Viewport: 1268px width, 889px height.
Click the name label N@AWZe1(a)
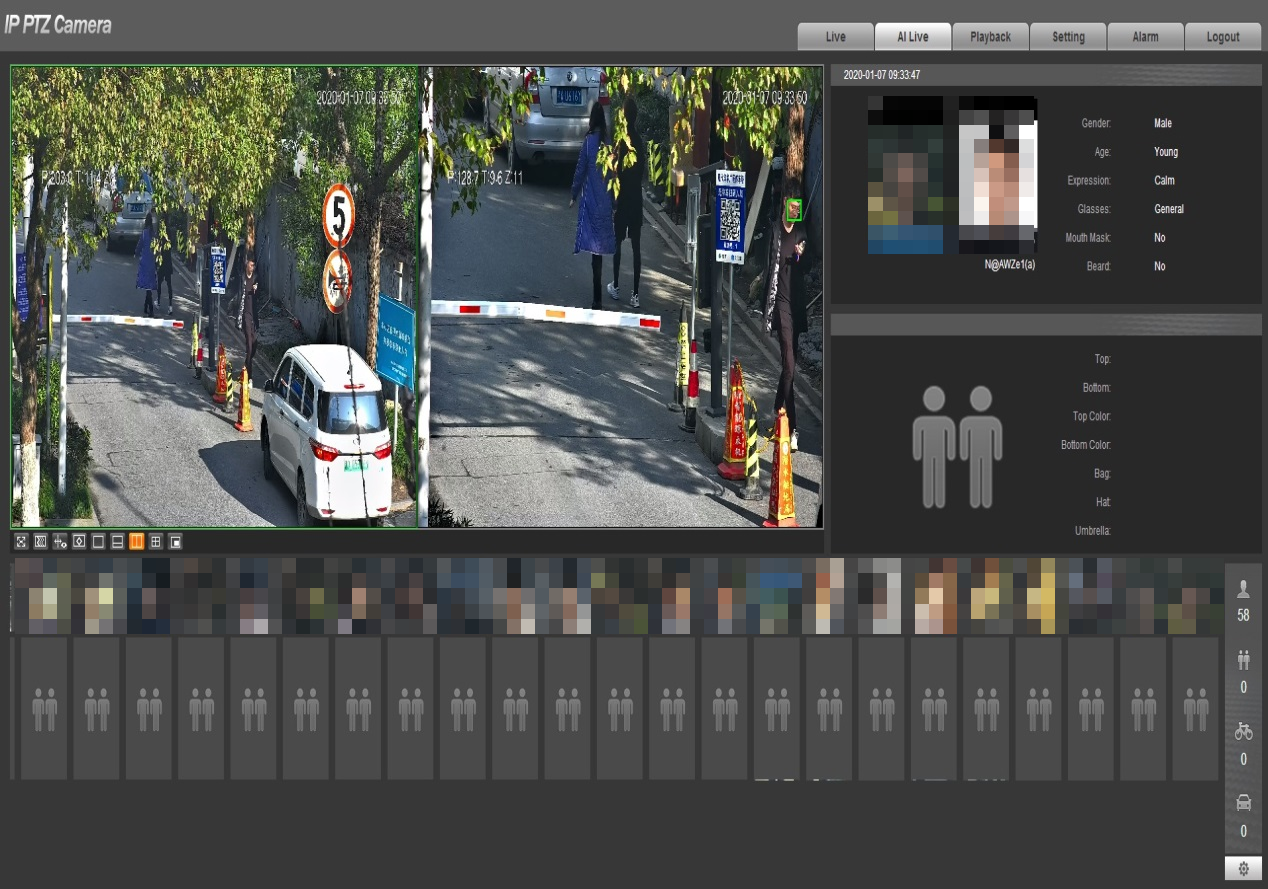(x=1009, y=265)
